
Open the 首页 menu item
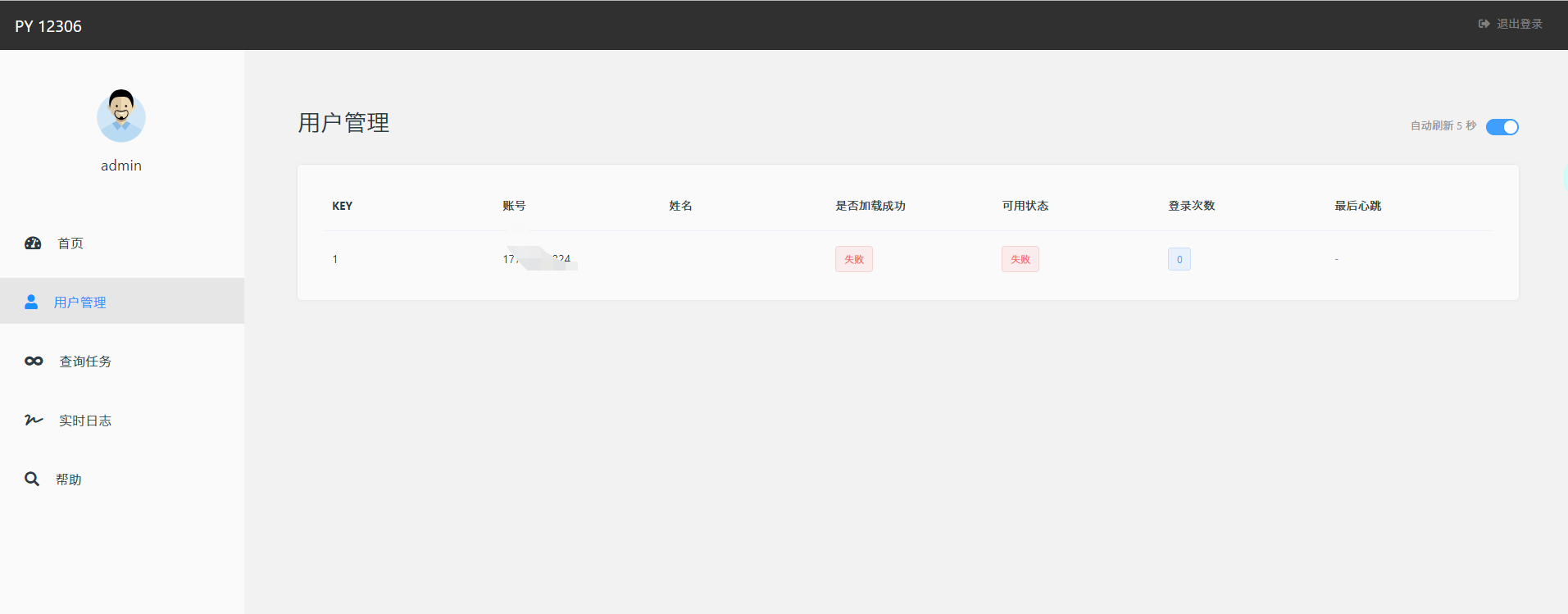tap(122, 243)
